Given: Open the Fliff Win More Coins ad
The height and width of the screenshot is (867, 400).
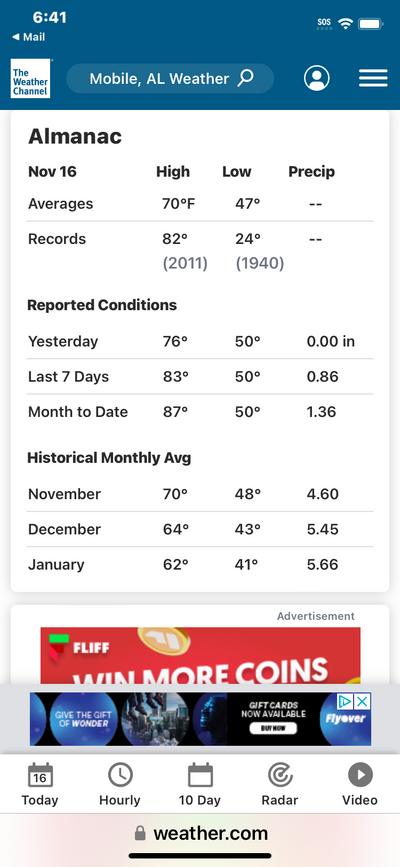Looking at the screenshot, I should (200, 656).
